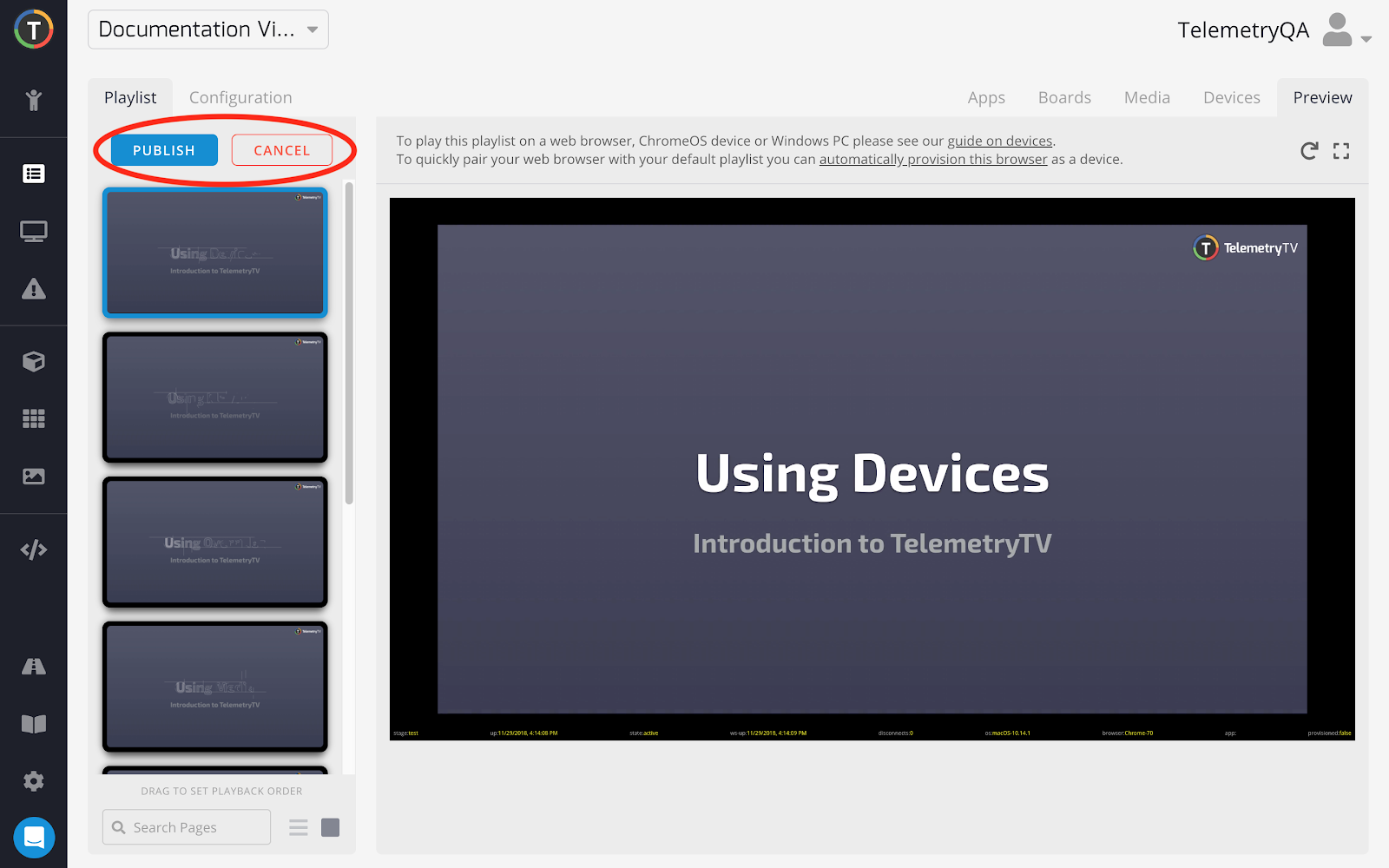Open the cube box icon in sidebar
The image size is (1389, 868).
coord(33,361)
